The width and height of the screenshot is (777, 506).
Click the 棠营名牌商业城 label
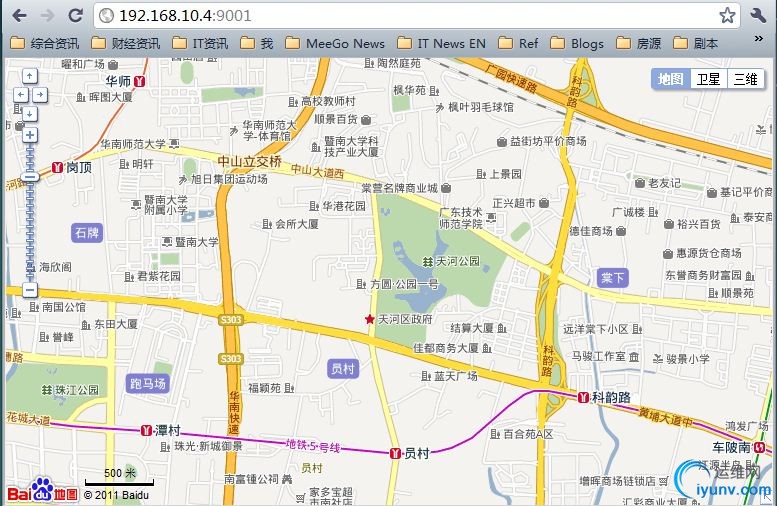(406, 188)
